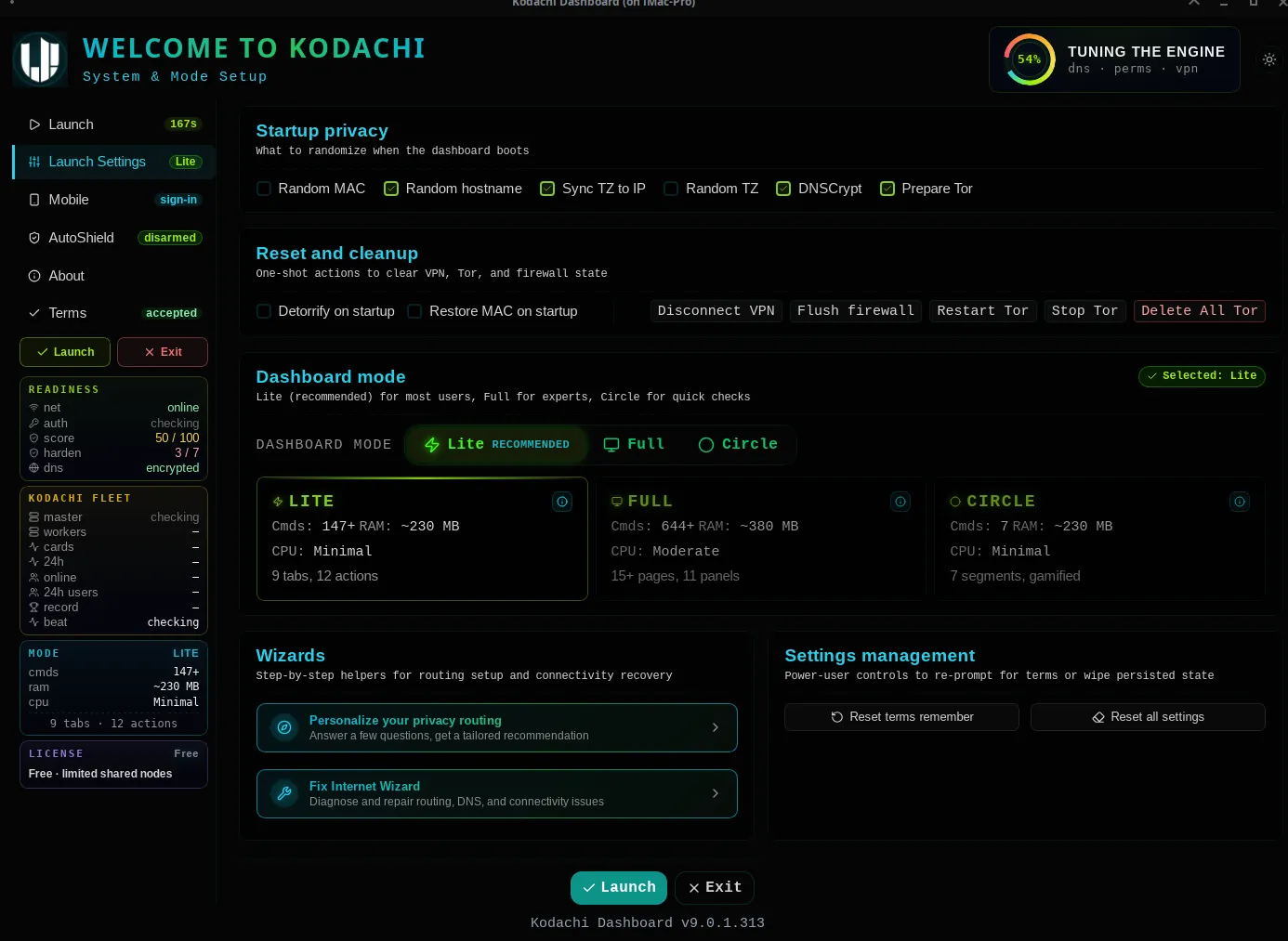The image size is (1288, 941).
Task: Click the bottom teal Launch button
Action: click(x=619, y=888)
